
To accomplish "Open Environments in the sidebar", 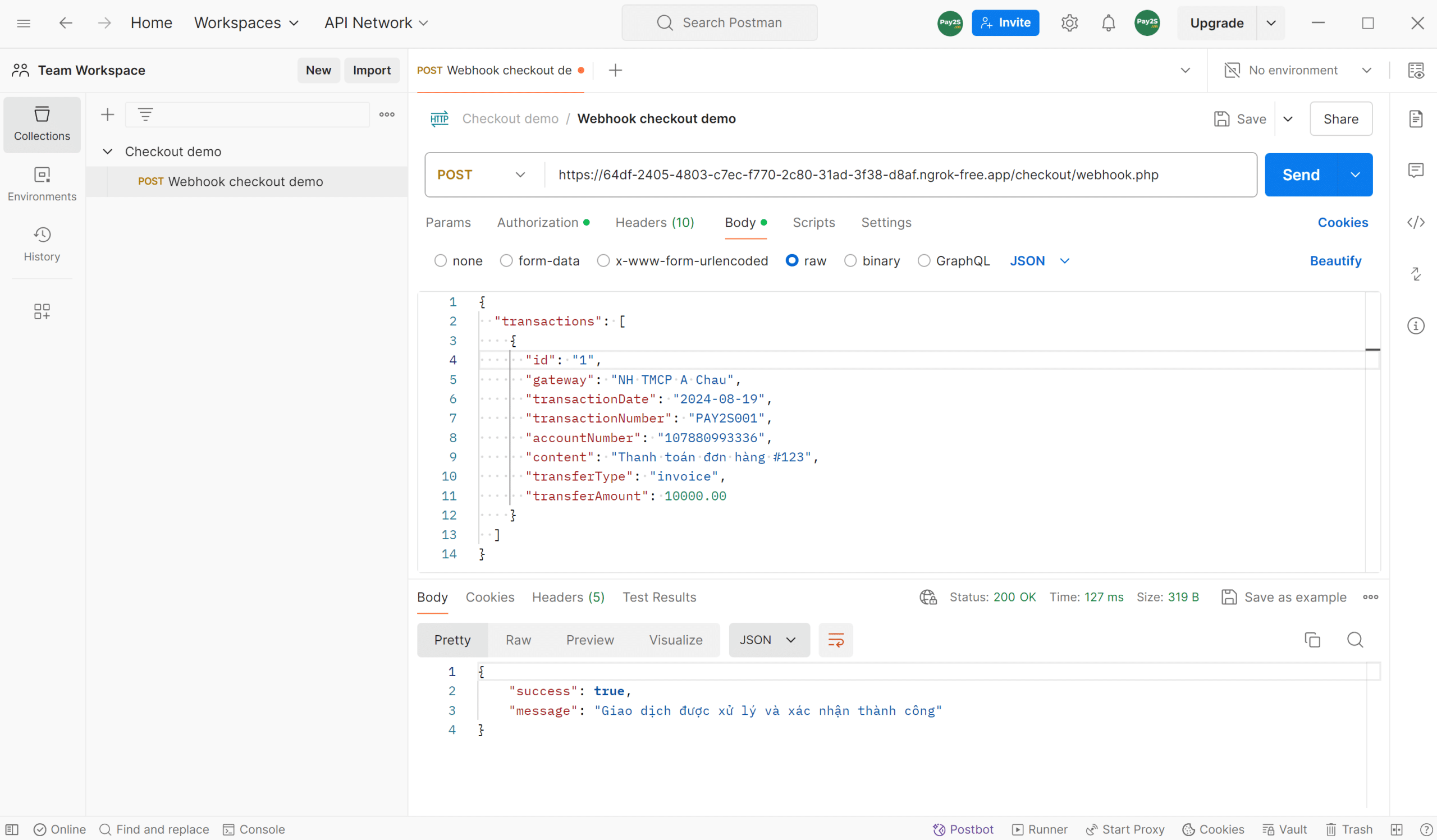I will pyautogui.click(x=42, y=183).
